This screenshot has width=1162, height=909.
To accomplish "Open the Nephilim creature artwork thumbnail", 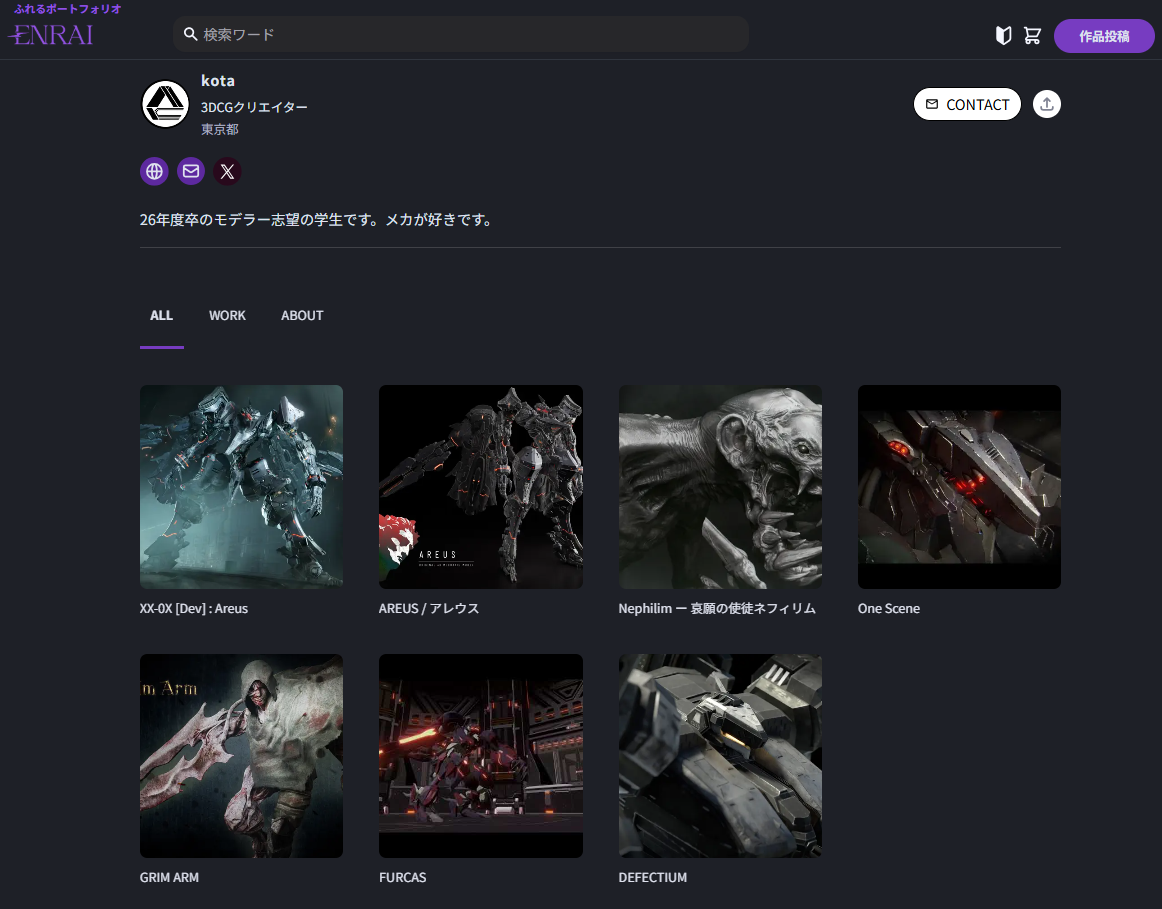I will (x=720, y=487).
